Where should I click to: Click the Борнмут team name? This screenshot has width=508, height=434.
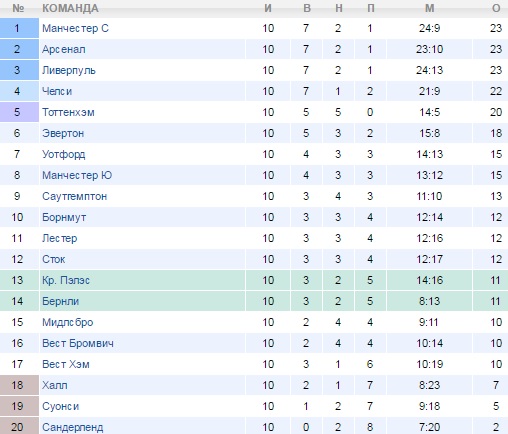click(x=64, y=217)
